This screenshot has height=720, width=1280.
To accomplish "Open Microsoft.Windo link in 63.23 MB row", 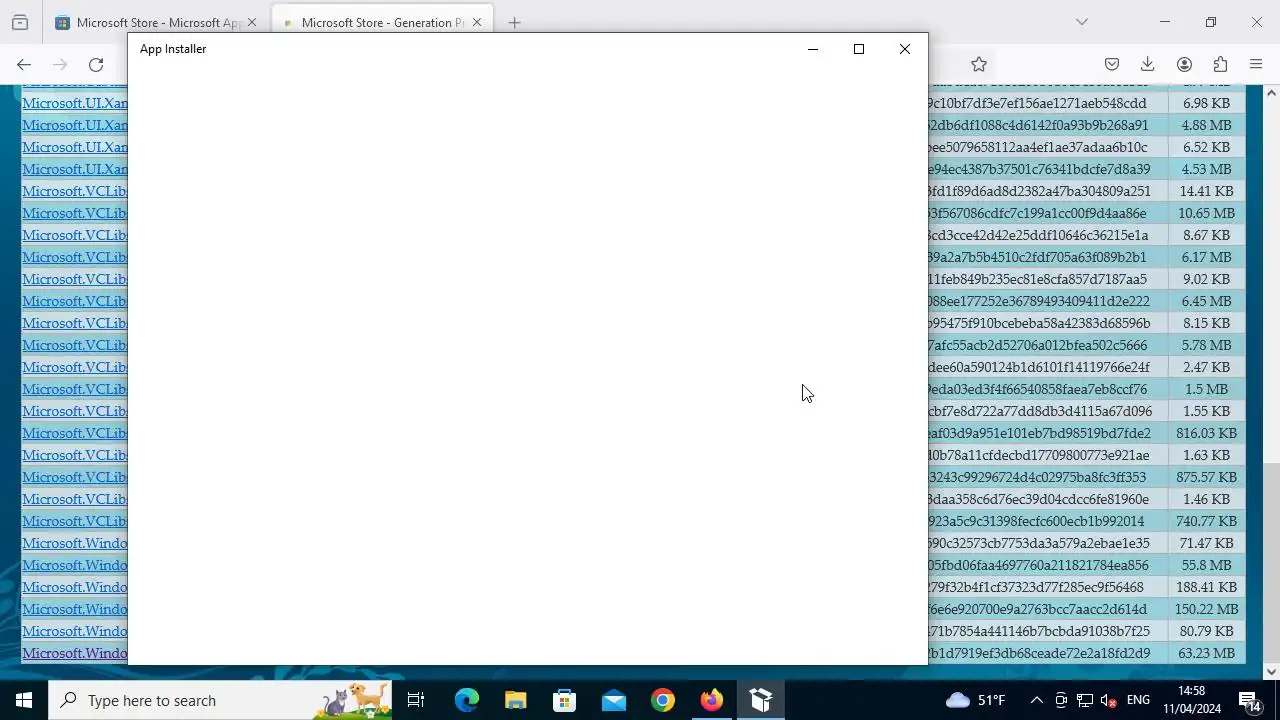I will point(75,653).
